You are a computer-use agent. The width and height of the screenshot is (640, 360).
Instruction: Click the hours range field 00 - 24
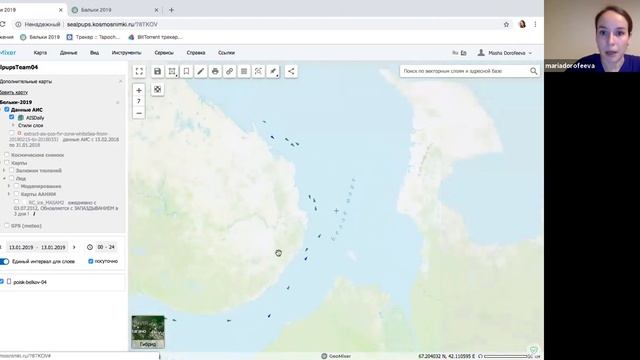coord(106,247)
